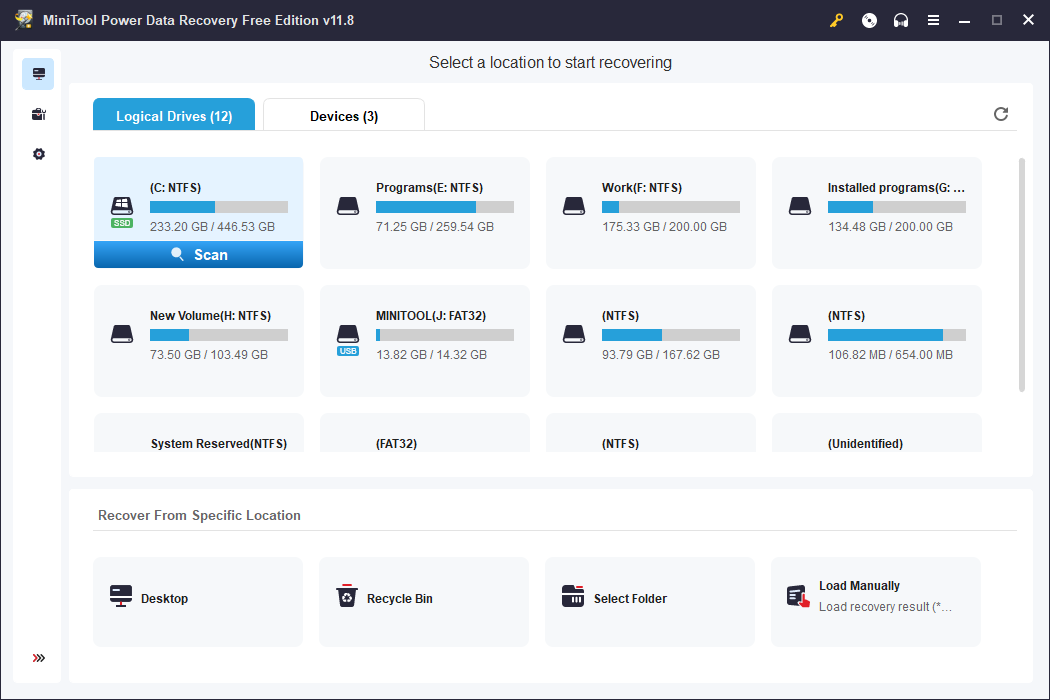This screenshot has width=1050, height=700.
Task: Click the Recycle Bin icon
Action: click(x=346, y=596)
